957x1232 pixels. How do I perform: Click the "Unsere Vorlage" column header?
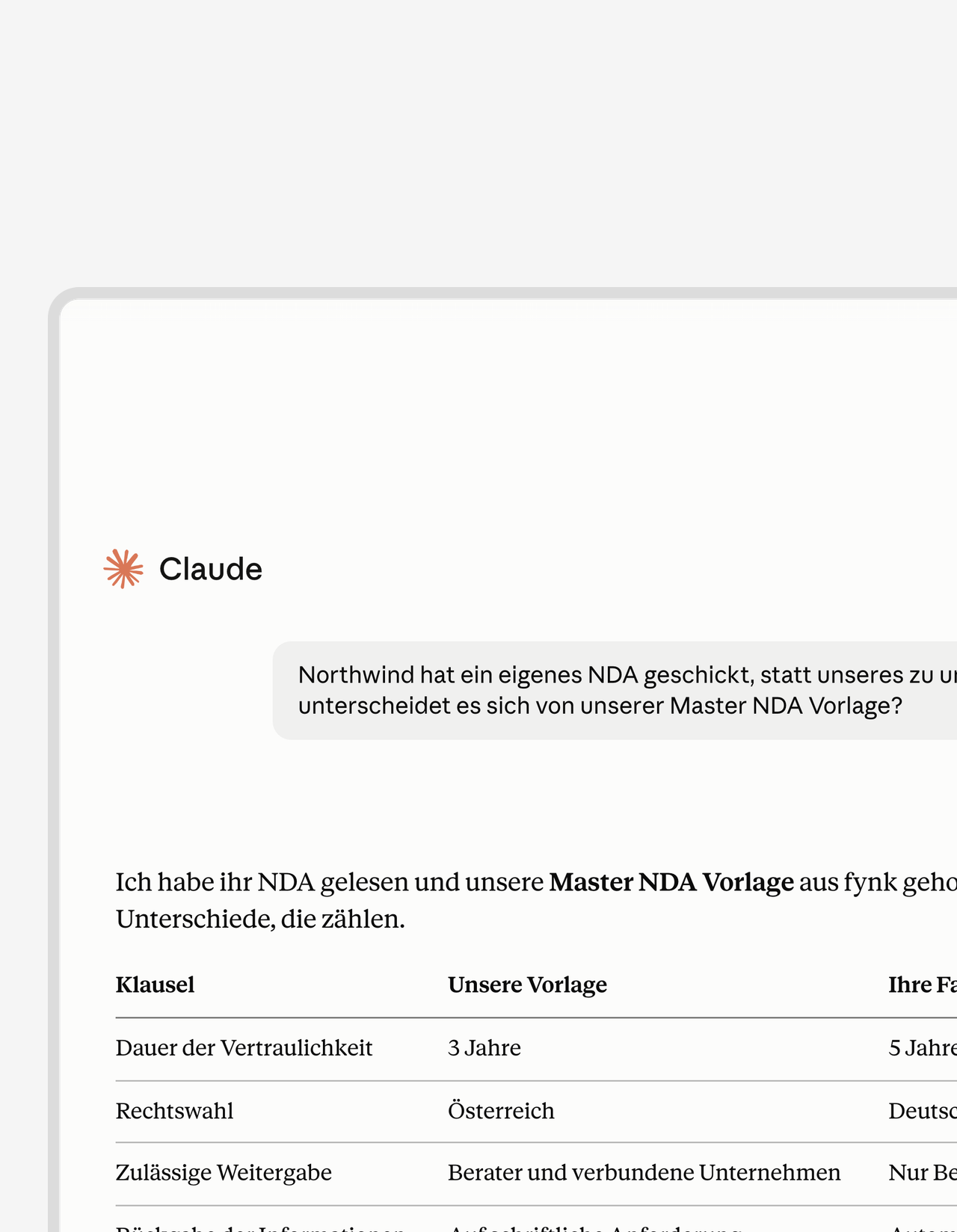tap(527, 985)
